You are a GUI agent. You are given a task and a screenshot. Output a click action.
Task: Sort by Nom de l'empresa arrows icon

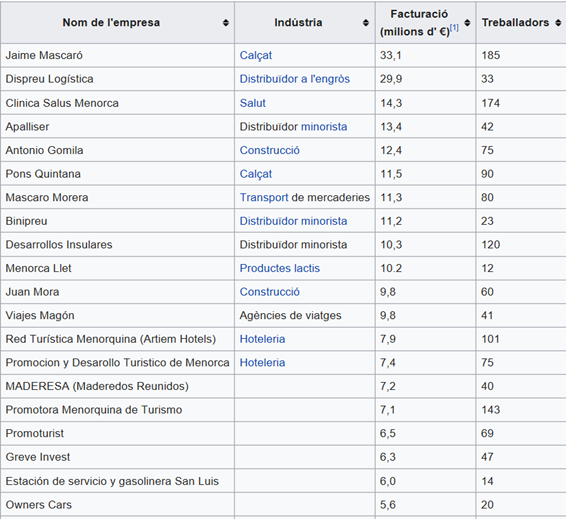(226, 23)
